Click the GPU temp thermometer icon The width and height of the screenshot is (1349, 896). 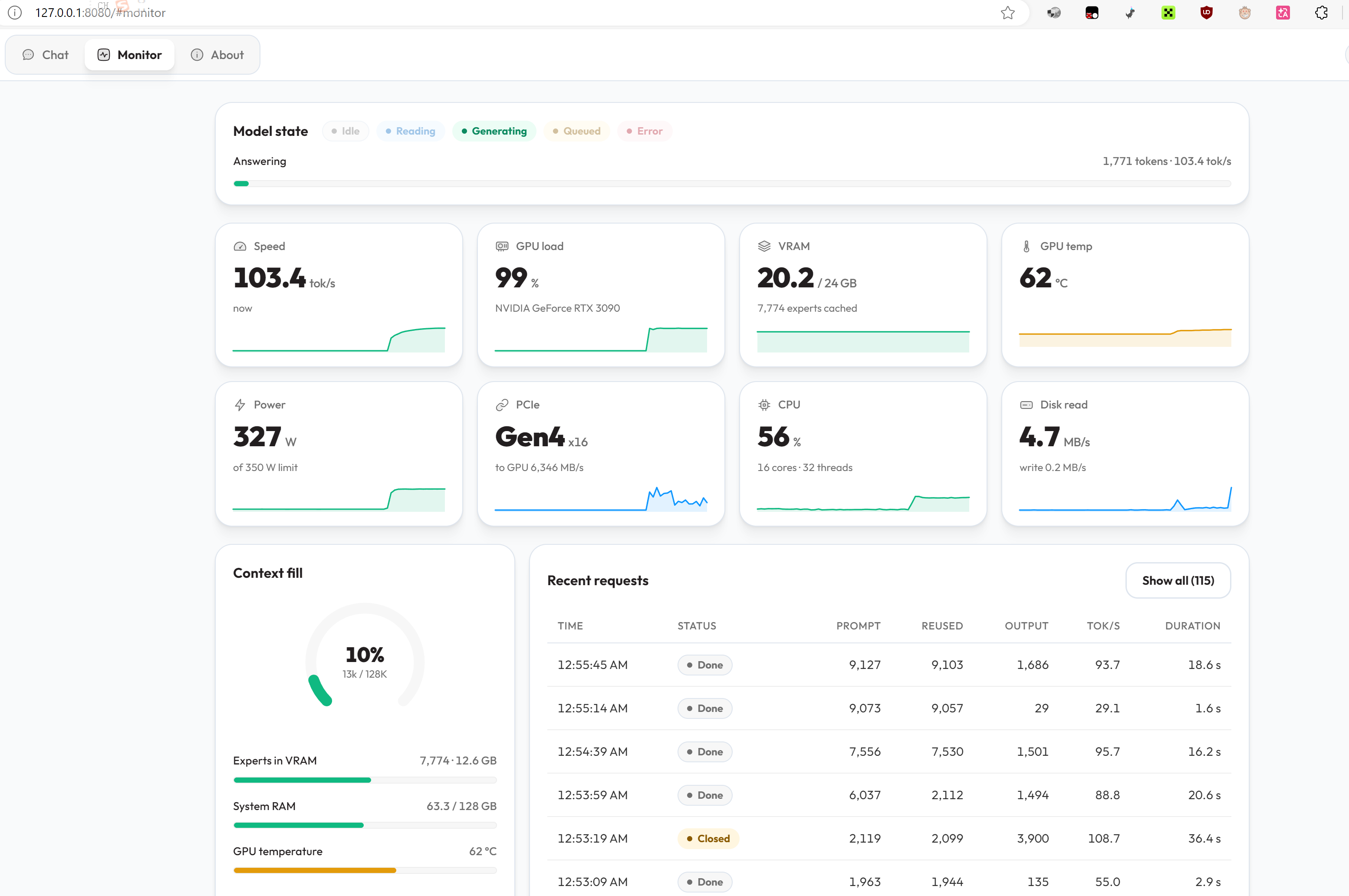click(x=1026, y=246)
